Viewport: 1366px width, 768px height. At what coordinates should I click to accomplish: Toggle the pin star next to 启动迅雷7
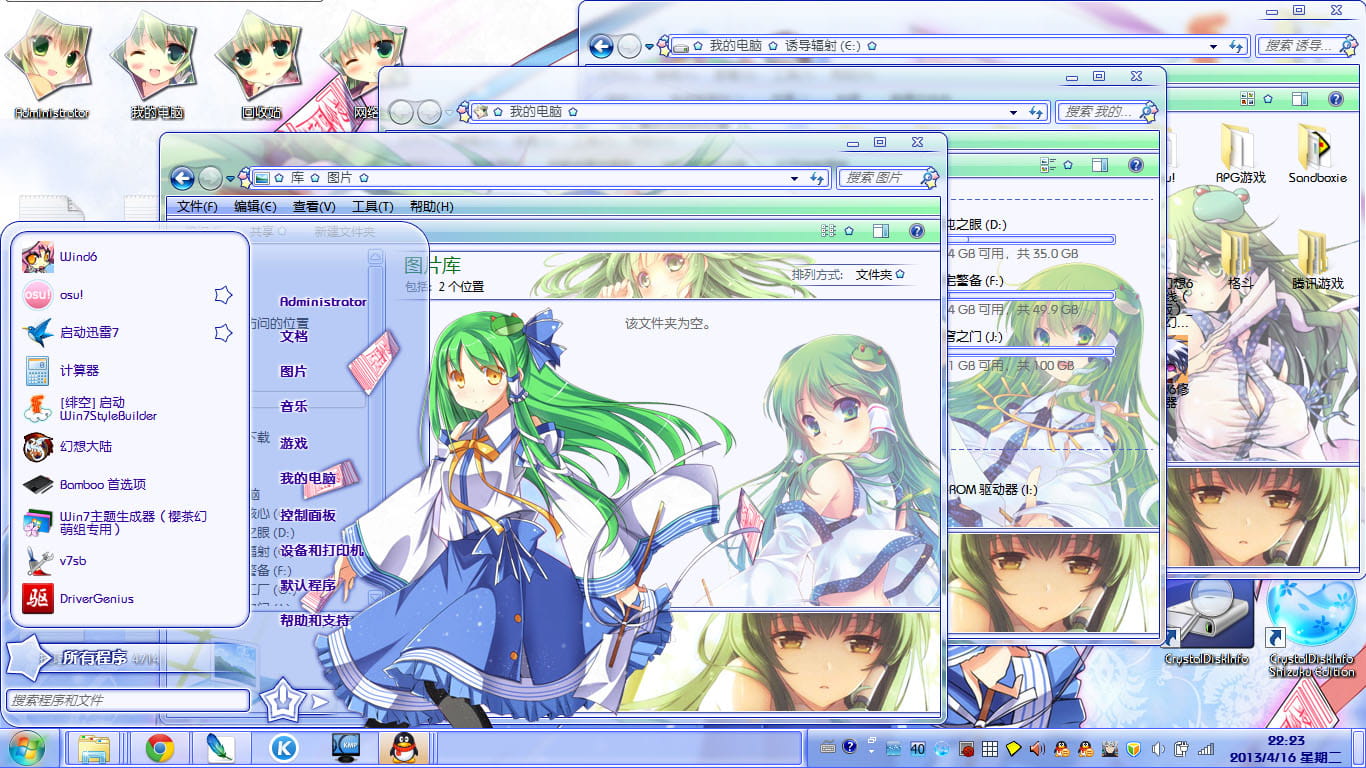(222, 332)
